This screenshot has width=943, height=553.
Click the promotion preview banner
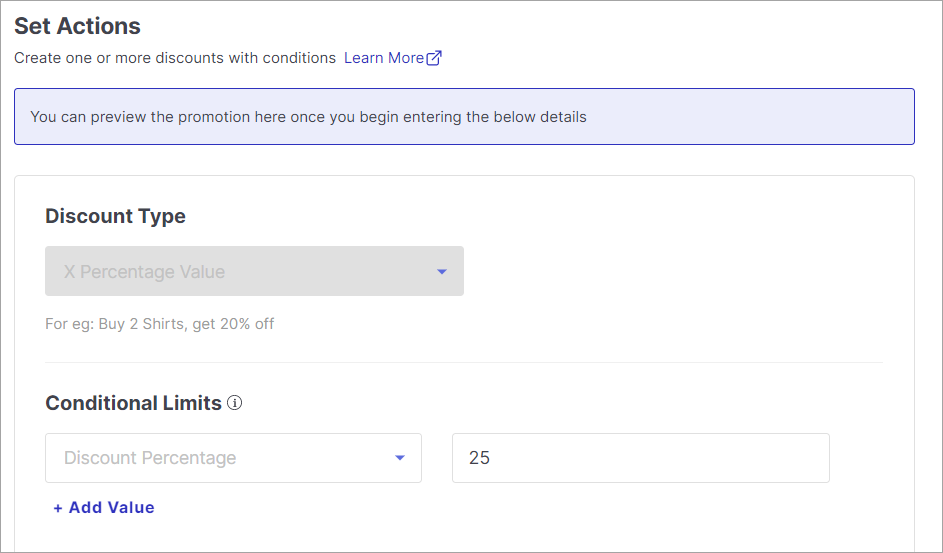pos(464,117)
